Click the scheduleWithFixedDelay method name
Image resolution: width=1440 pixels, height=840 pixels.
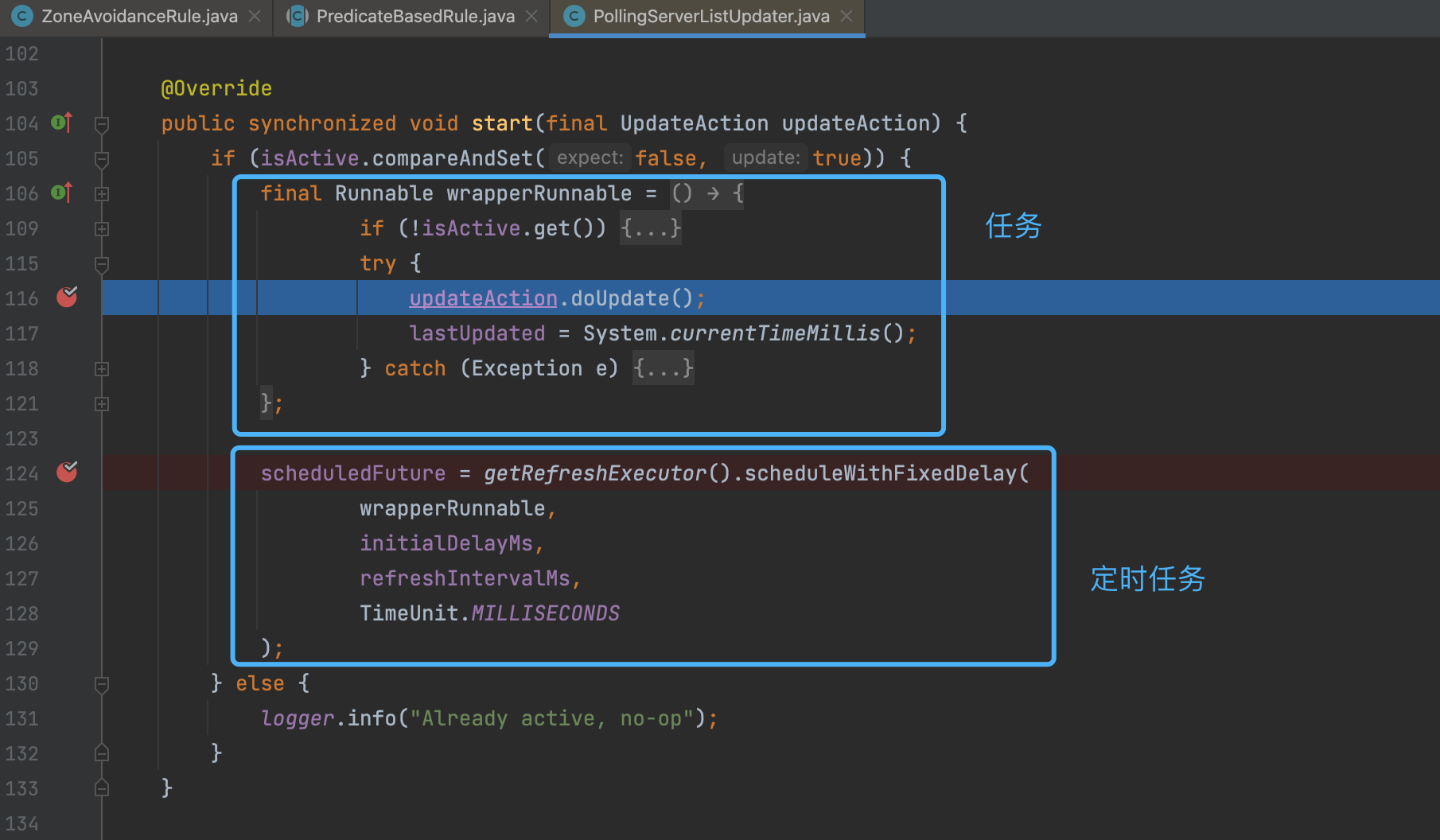pos(881,473)
